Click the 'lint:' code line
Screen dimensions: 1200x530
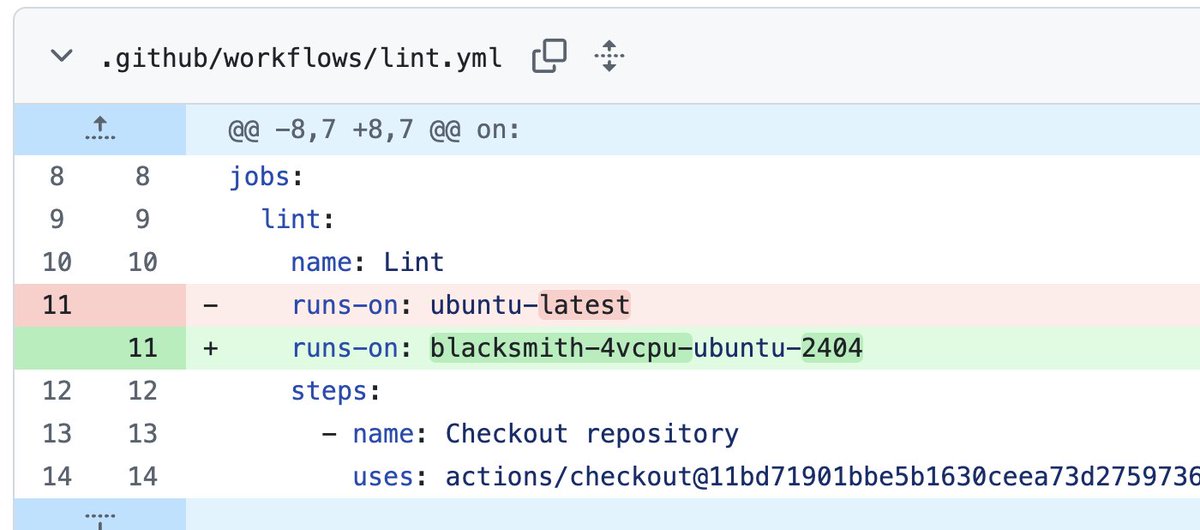coord(297,220)
